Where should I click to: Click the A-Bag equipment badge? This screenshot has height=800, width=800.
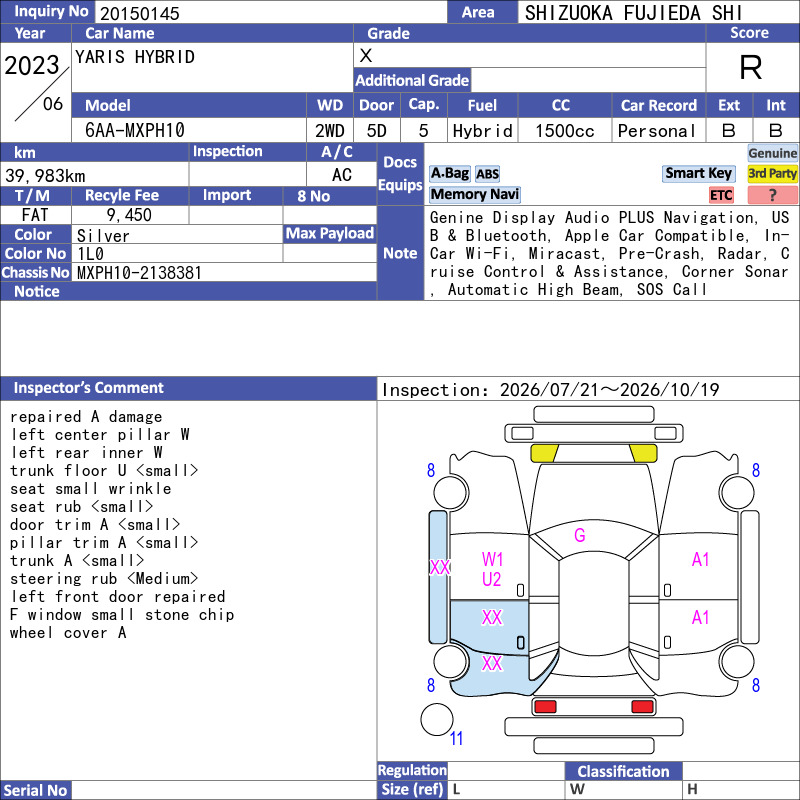[x=449, y=173]
